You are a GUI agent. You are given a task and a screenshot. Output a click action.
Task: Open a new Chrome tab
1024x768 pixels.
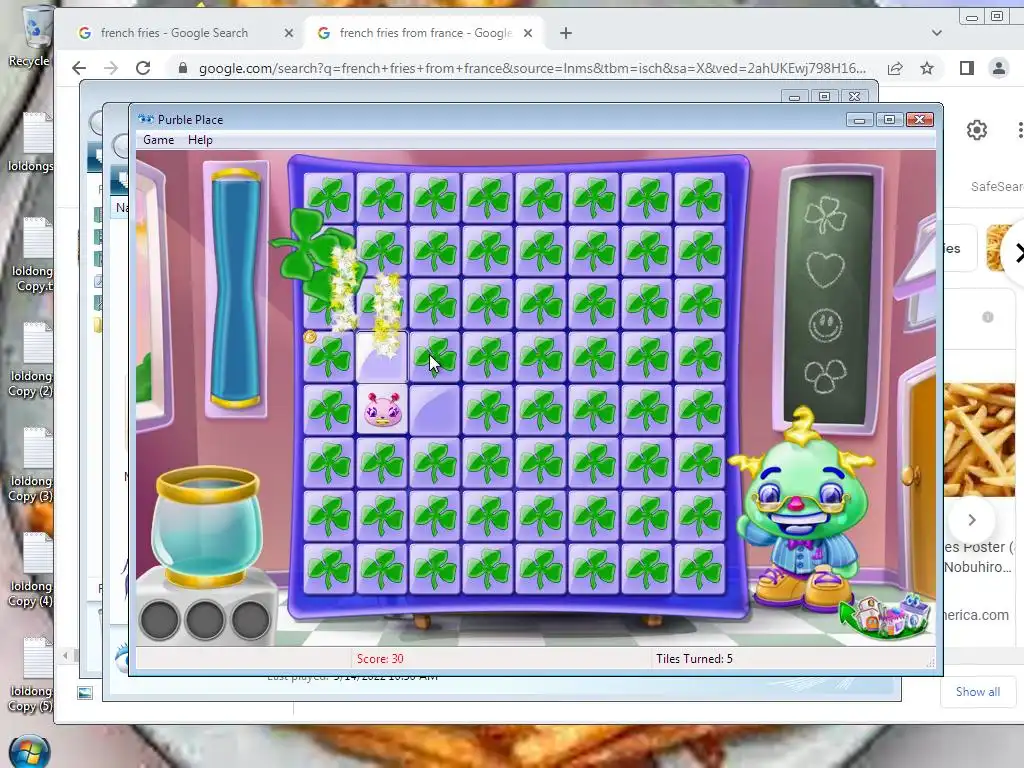pos(566,33)
